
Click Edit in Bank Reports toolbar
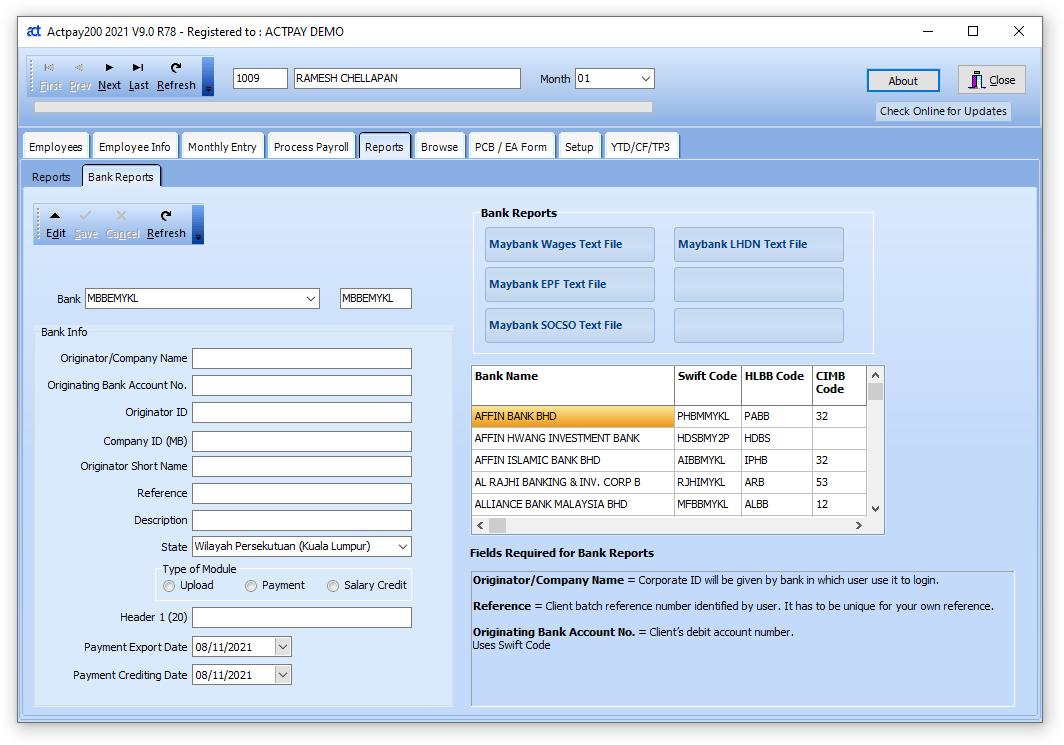56,224
